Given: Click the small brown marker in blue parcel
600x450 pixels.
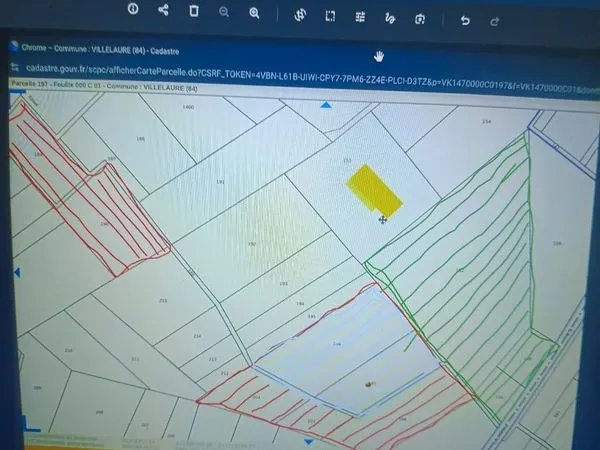Looking at the screenshot, I should [369, 384].
